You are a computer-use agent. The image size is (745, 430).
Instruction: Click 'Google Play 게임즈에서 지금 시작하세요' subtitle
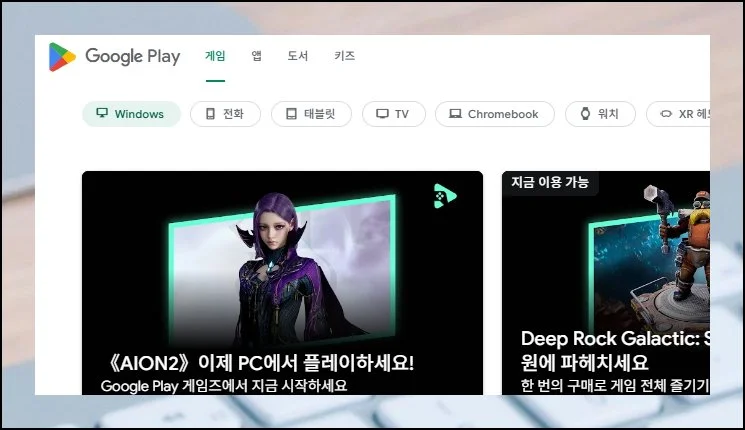230,384
